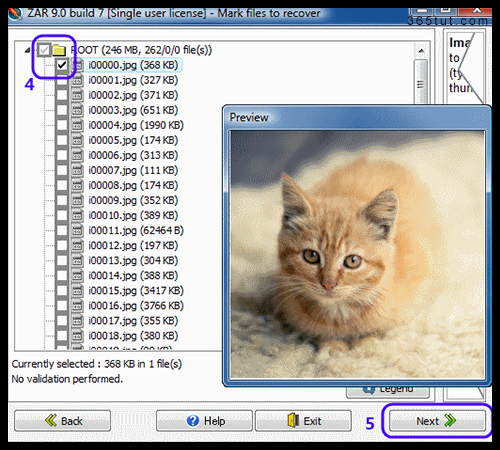Image resolution: width=500 pixels, height=450 pixels.
Task: Click the i00001.jpg file icon
Action: click(77, 80)
